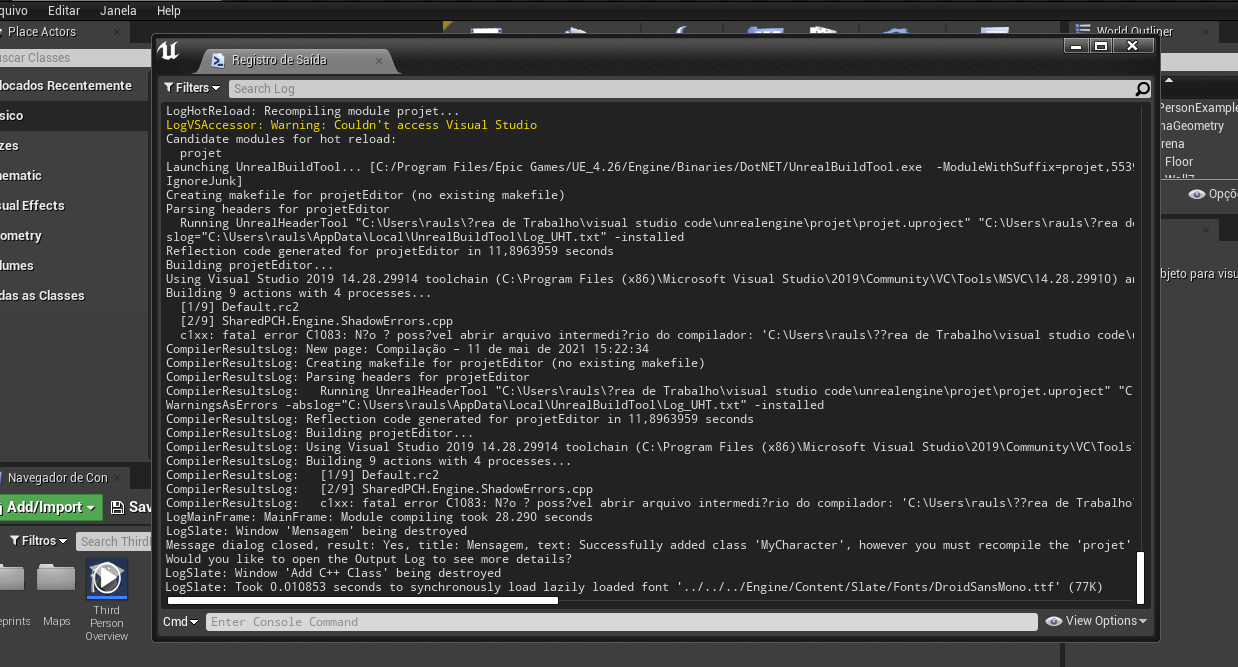Click the eye icon in World Outliner footer

coord(1196,194)
